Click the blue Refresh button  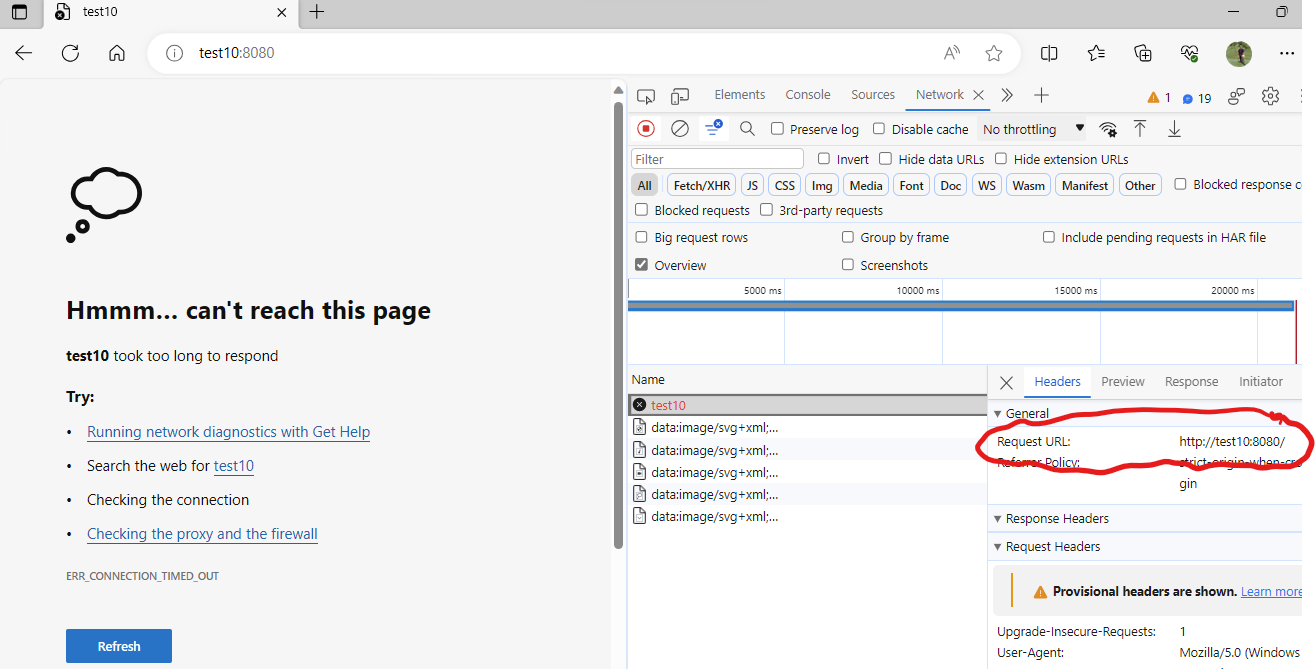coord(119,646)
